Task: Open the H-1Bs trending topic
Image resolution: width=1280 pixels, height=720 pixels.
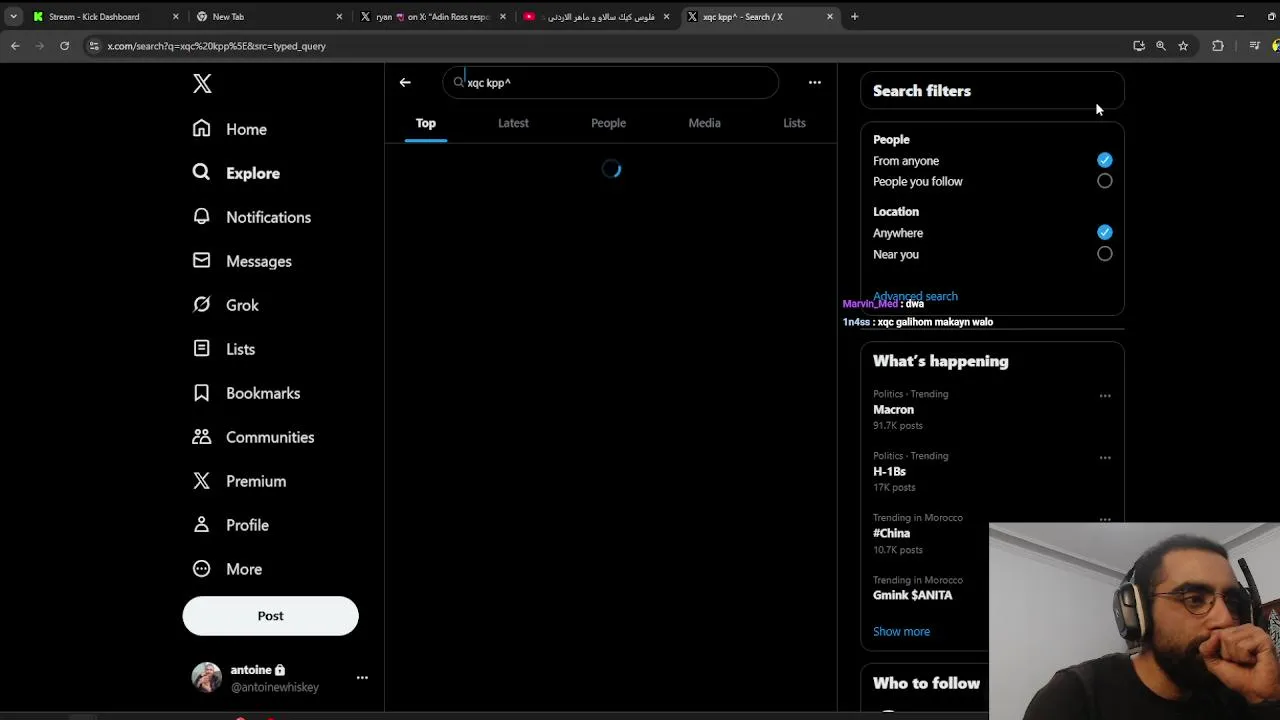Action: tap(889, 471)
